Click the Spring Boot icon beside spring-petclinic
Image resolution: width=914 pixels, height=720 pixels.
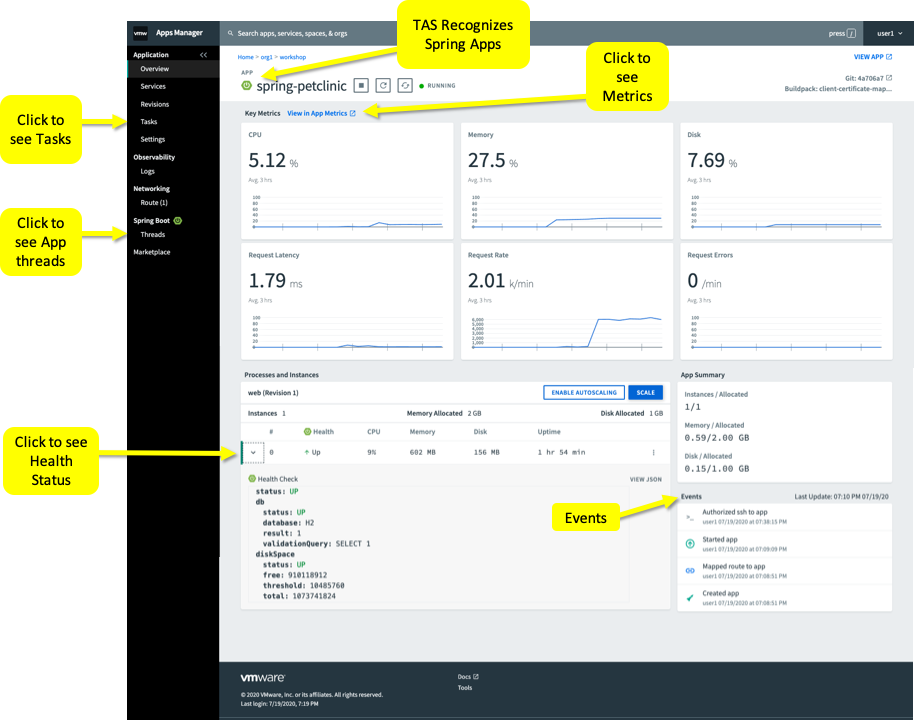pos(247,86)
